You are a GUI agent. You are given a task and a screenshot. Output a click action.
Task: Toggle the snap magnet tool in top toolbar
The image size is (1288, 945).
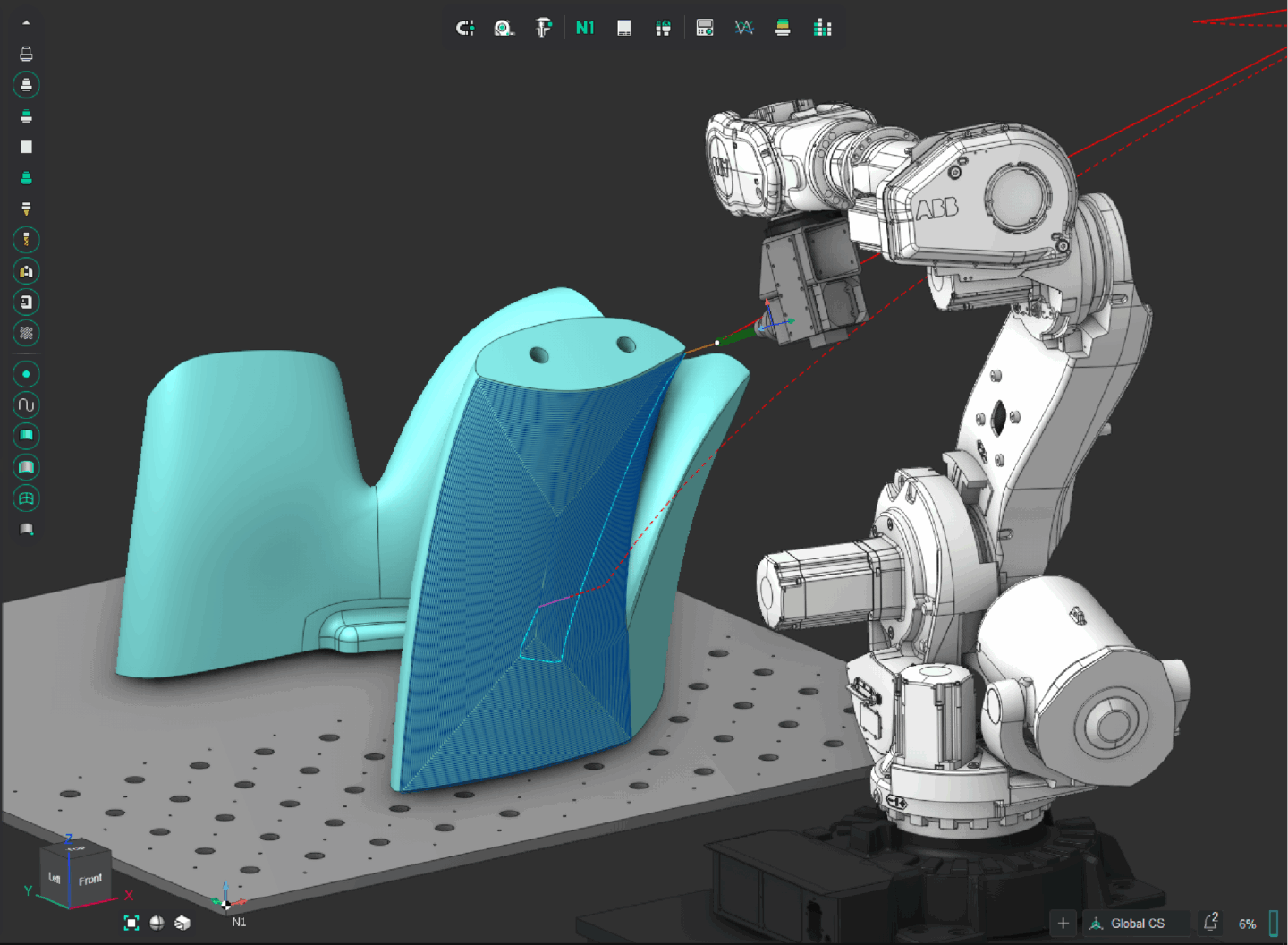click(466, 27)
